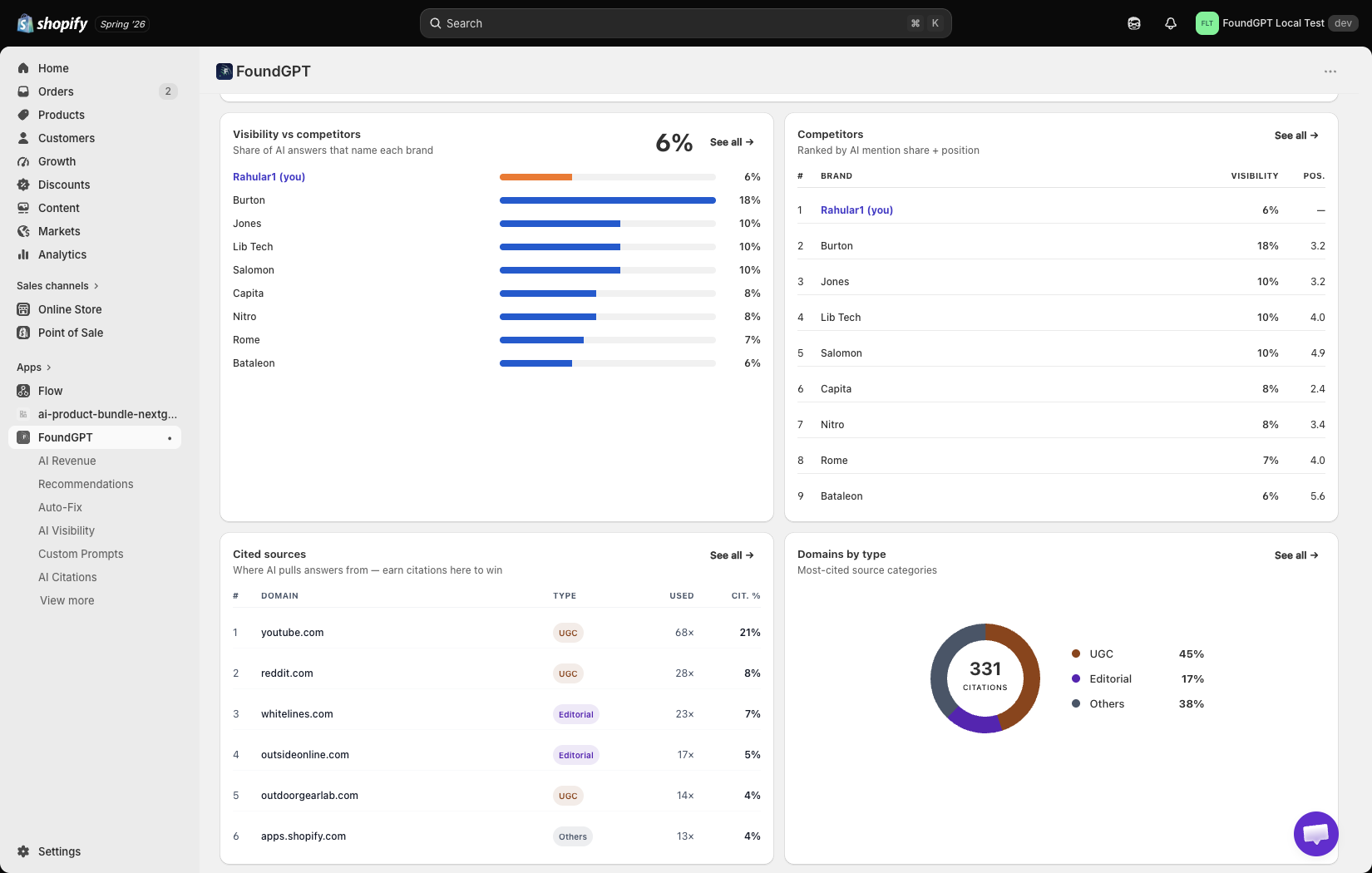
Task: Click the pin dot next to FoundGPT
Action: tap(170, 438)
